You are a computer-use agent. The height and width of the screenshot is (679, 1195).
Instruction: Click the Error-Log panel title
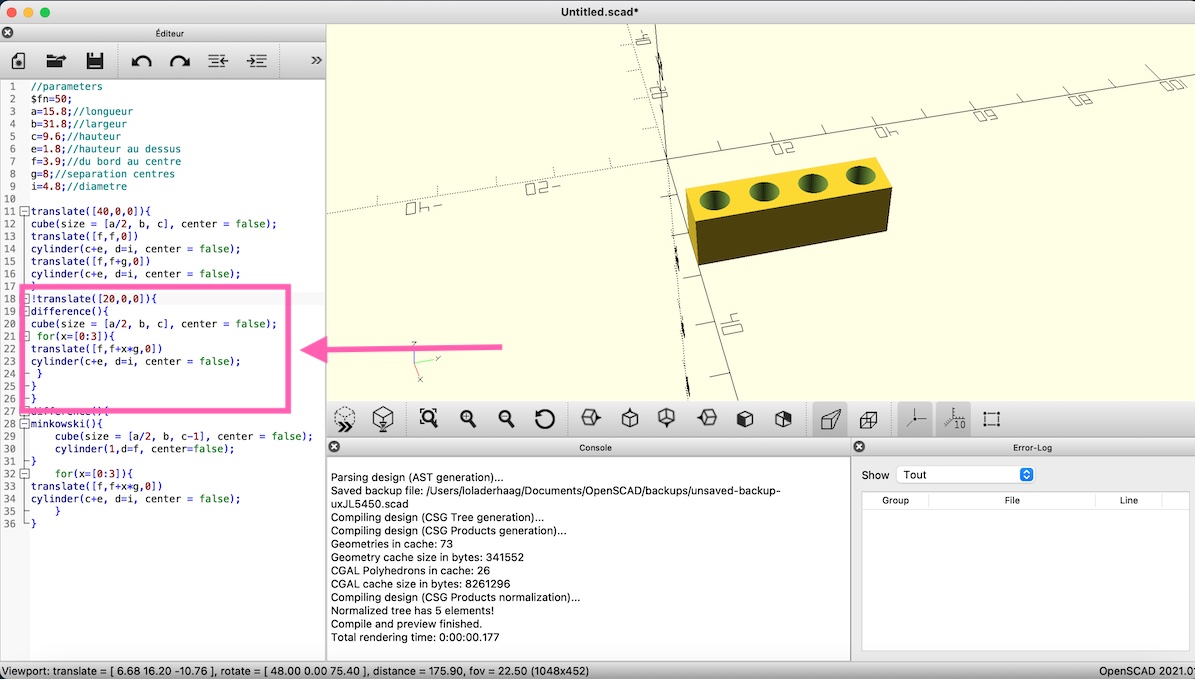(x=1033, y=447)
